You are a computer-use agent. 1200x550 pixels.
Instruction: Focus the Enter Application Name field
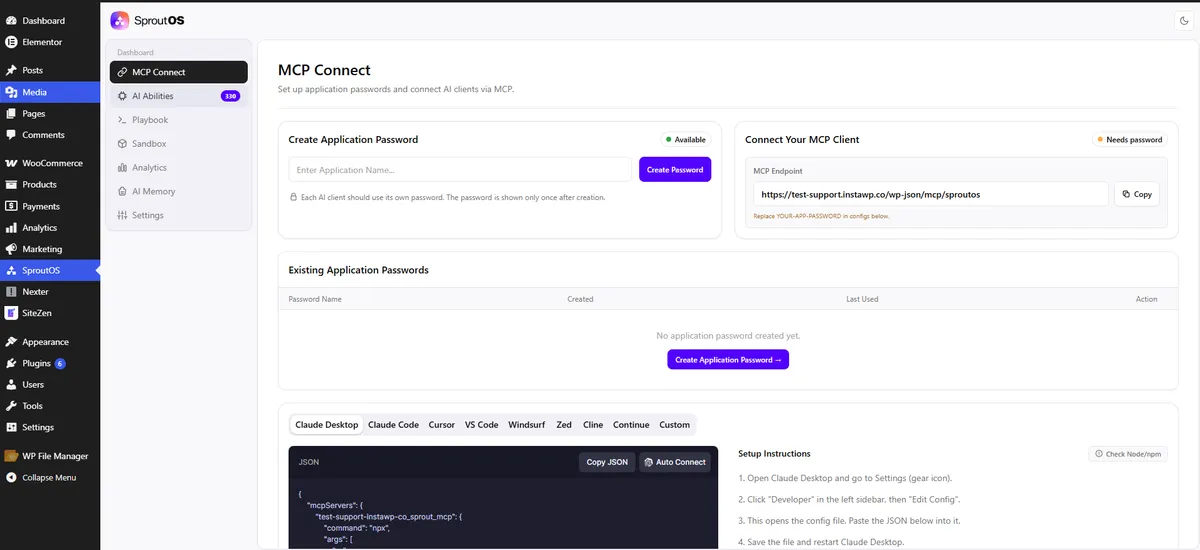coord(460,170)
